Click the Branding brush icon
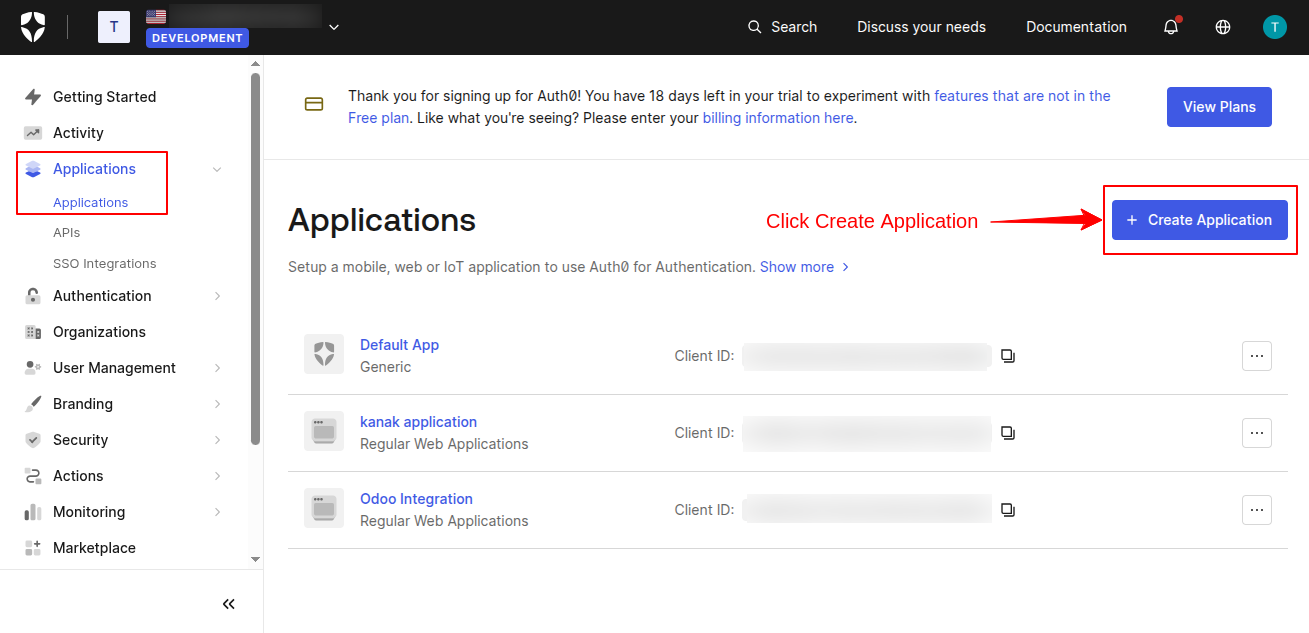Viewport: 1309px width, 633px height. point(33,404)
